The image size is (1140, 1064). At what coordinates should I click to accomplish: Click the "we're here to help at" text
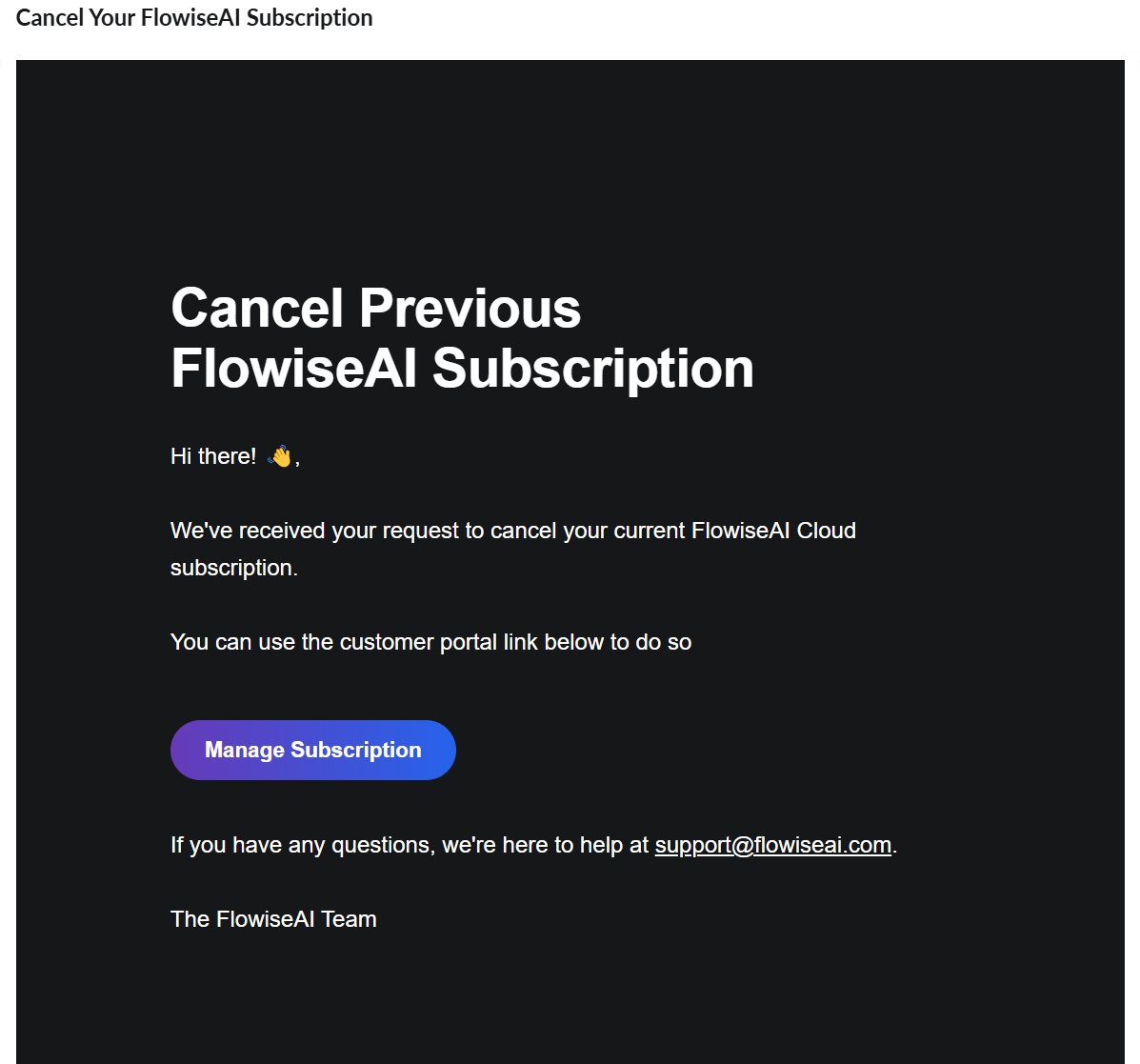tap(545, 845)
